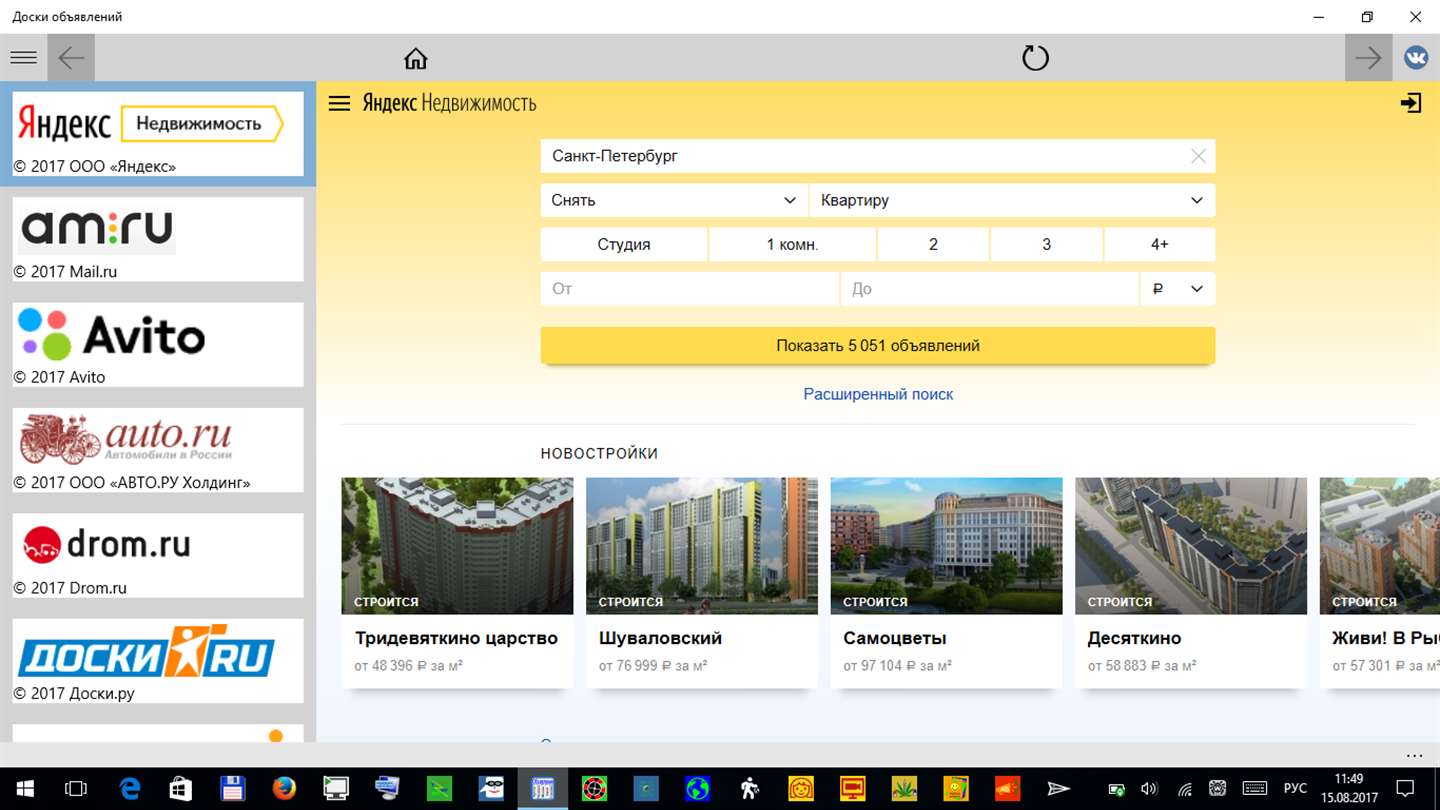Select the Яндекс Недвижимость board in sidebar
Viewport: 1440px width, 810px height.
tap(158, 134)
